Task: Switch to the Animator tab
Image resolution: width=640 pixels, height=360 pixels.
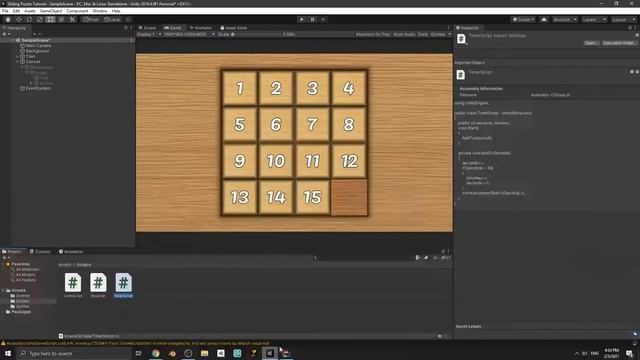Action: click(x=200, y=28)
